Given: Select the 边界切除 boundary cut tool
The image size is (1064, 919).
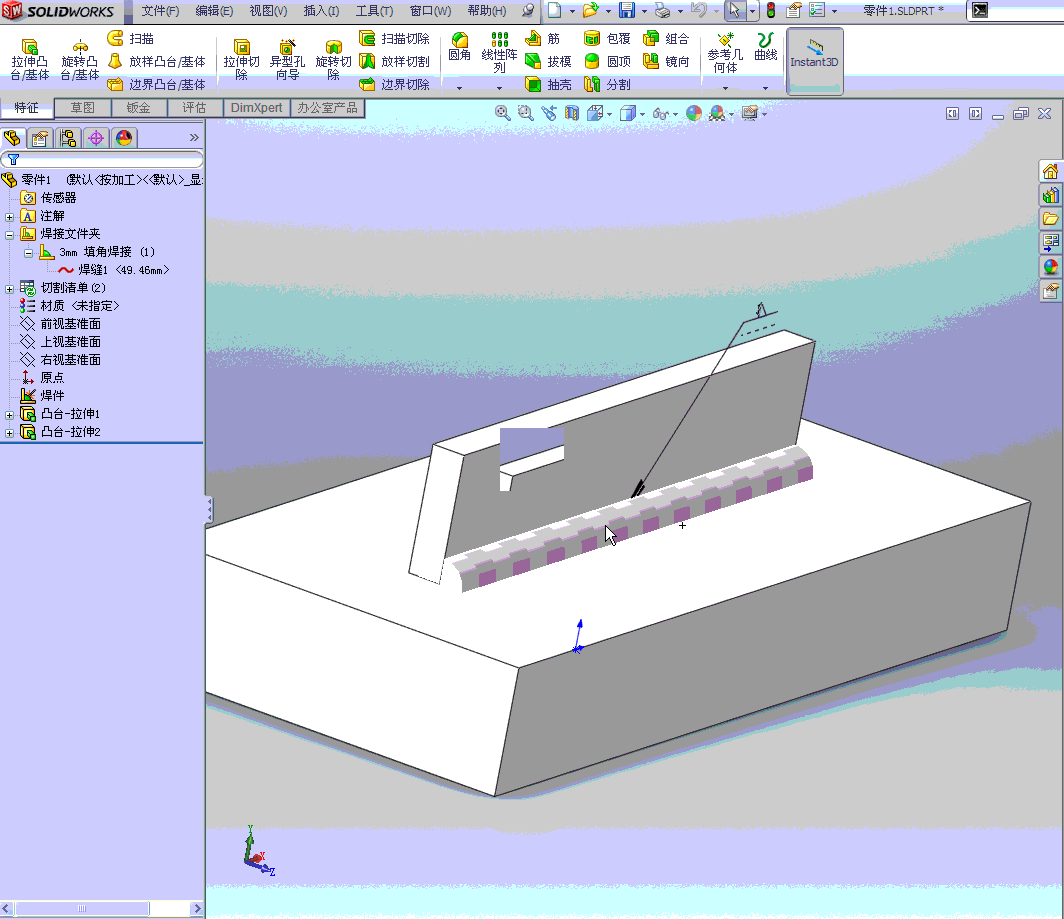Looking at the screenshot, I should (394, 84).
